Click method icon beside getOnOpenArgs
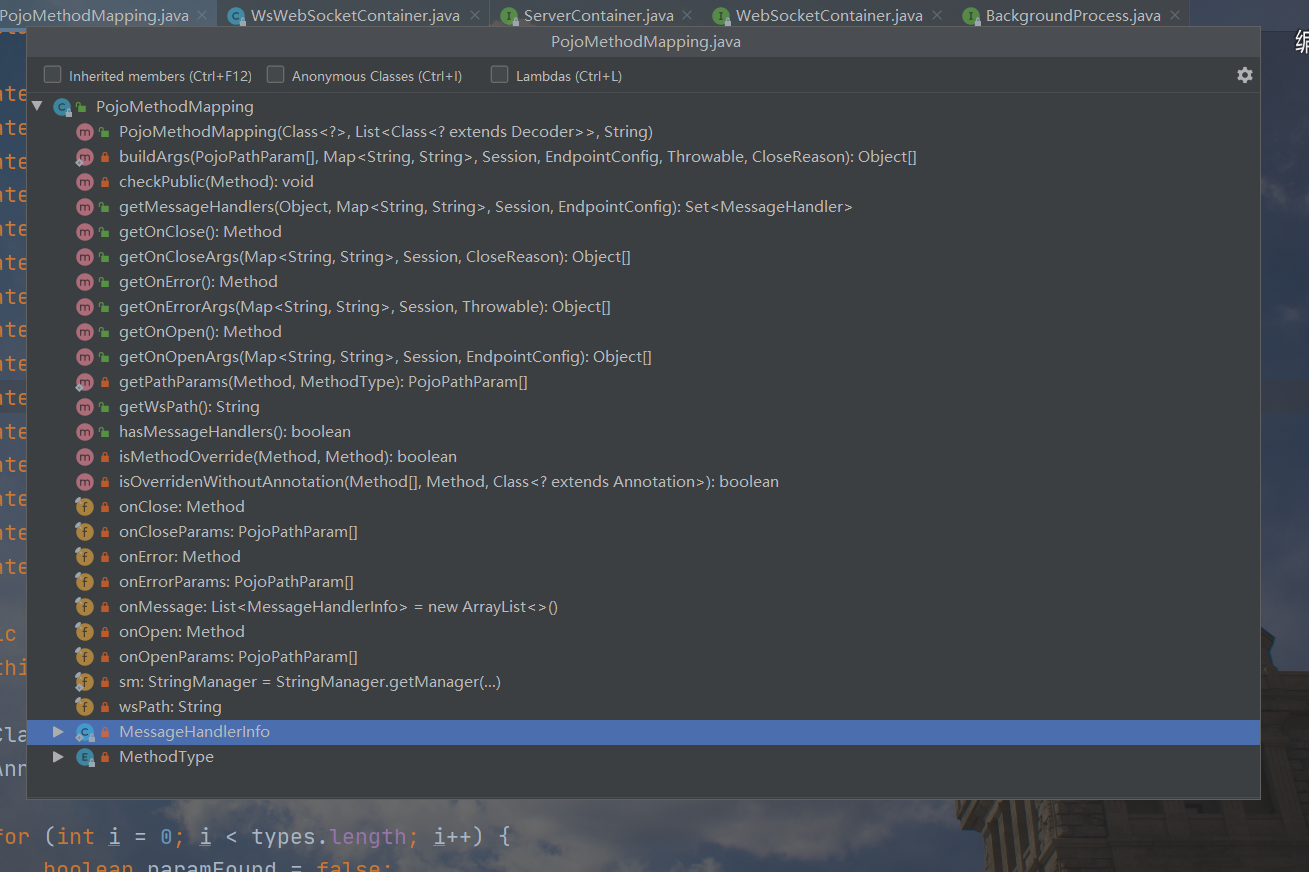Image resolution: width=1309 pixels, height=872 pixels. click(x=85, y=357)
